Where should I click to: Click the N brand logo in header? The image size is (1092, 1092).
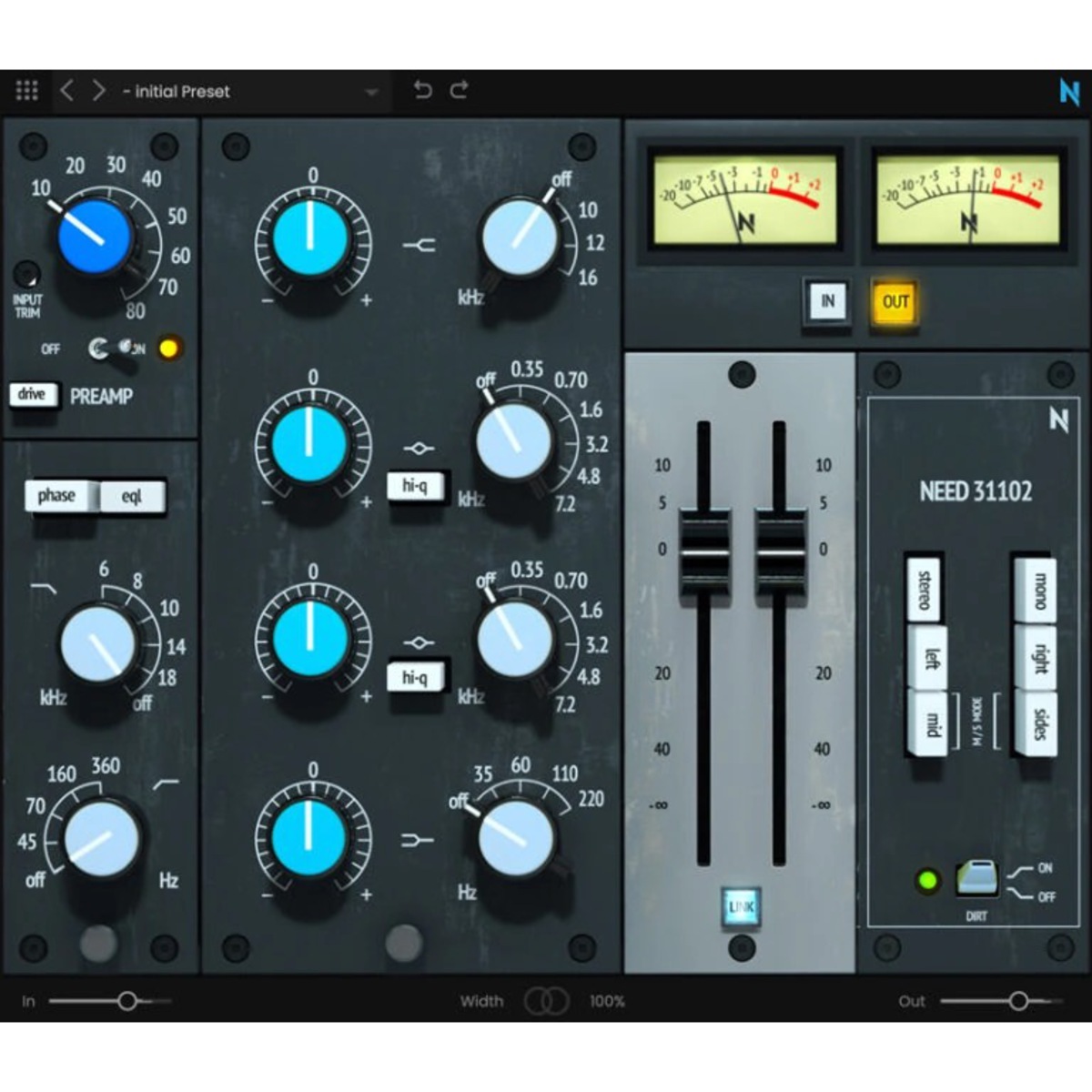click(x=1069, y=92)
